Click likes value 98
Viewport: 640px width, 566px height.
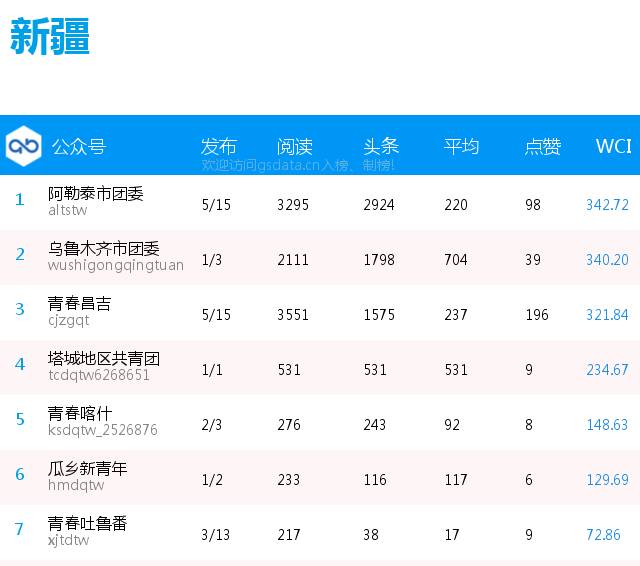pos(533,204)
